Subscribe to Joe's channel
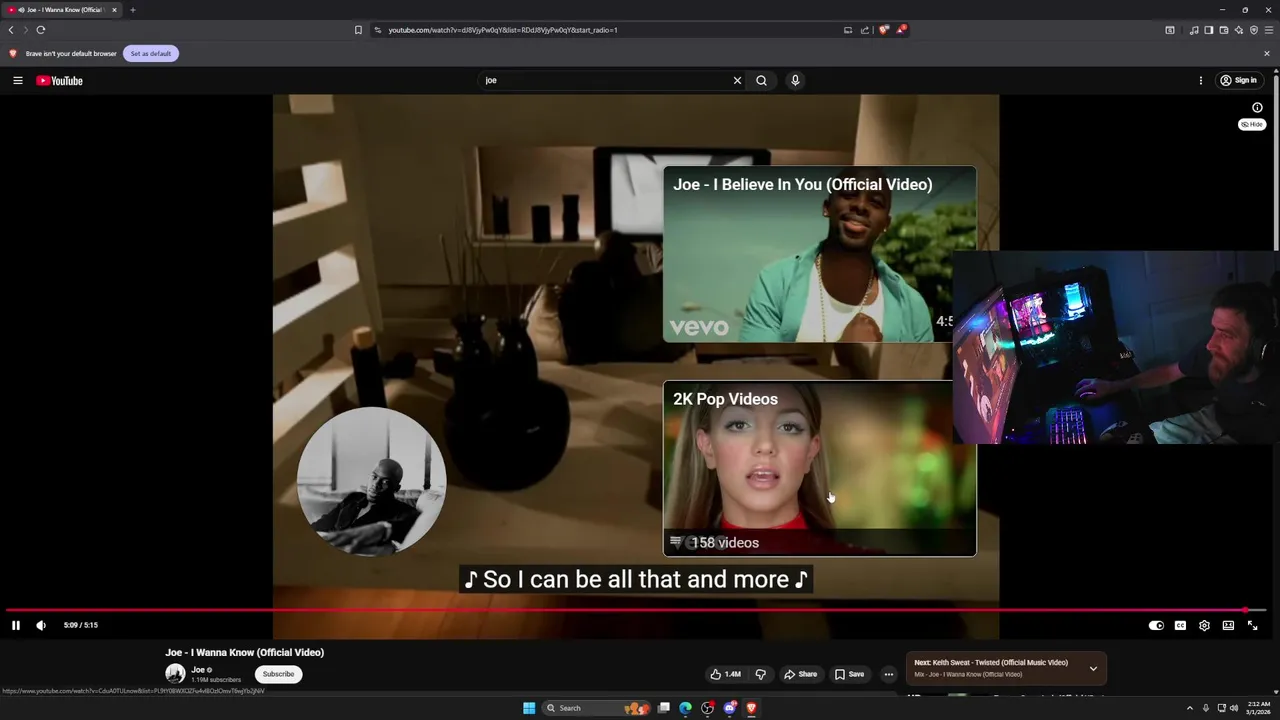Viewport: 1280px width, 720px height. coord(278,674)
